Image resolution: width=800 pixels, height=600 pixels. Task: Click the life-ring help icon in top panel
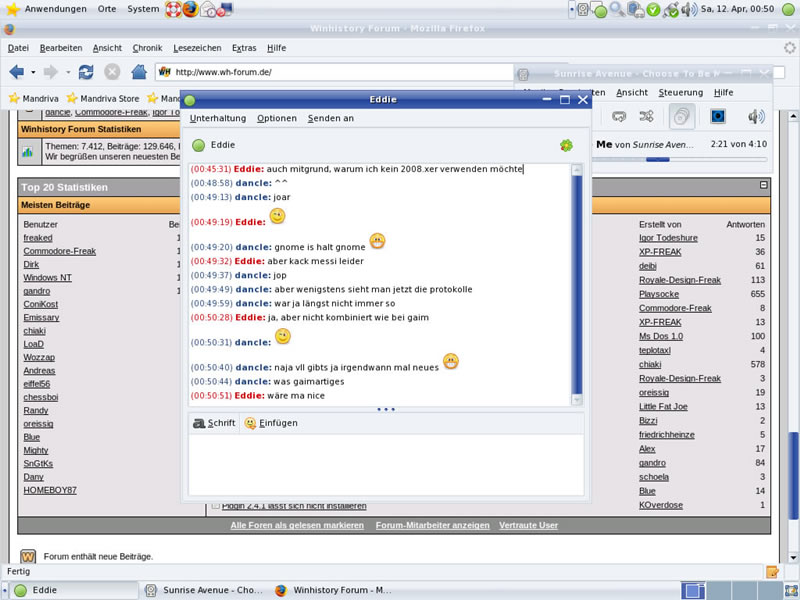[x=171, y=9]
